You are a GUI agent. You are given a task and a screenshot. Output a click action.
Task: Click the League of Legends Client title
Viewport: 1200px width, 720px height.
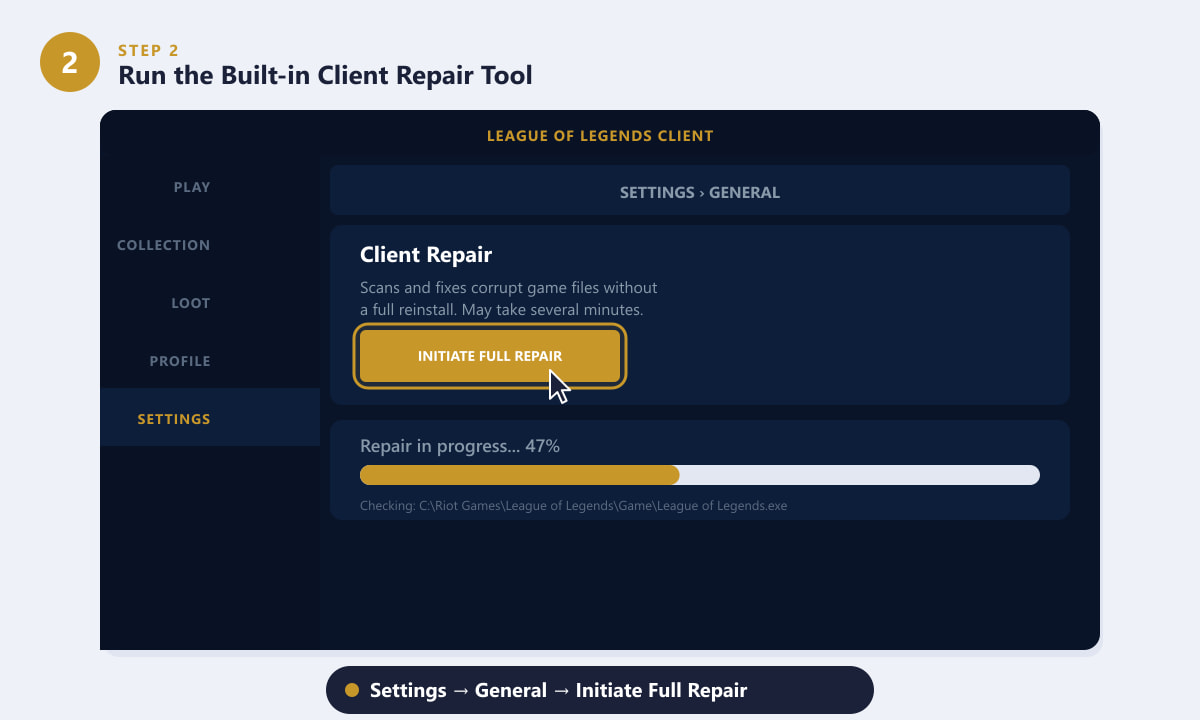(x=600, y=136)
